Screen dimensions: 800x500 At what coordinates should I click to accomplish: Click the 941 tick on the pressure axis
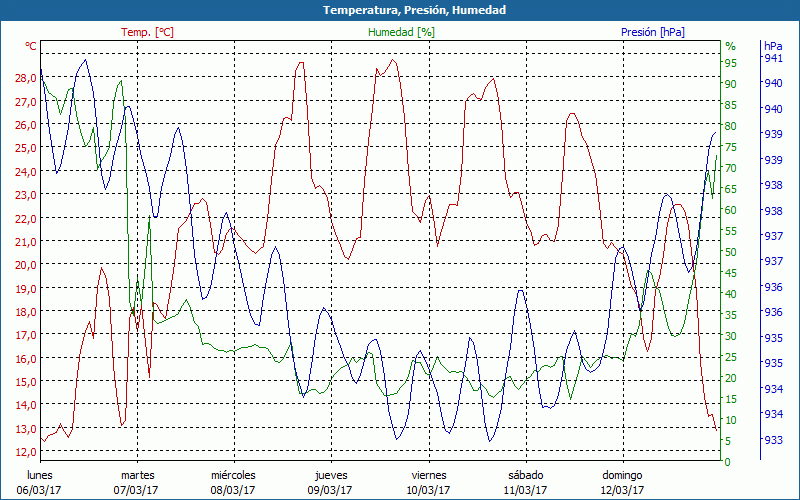point(773,58)
